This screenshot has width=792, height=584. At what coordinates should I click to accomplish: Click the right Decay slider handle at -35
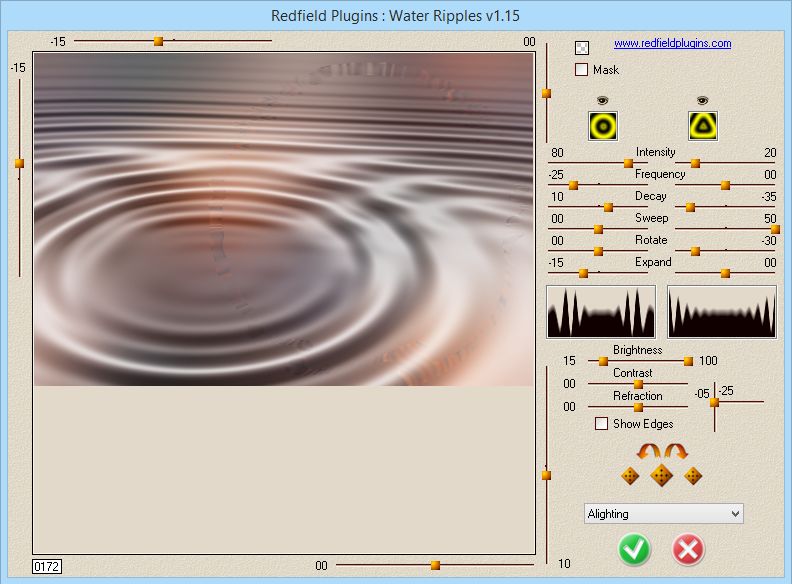[x=690, y=208]
